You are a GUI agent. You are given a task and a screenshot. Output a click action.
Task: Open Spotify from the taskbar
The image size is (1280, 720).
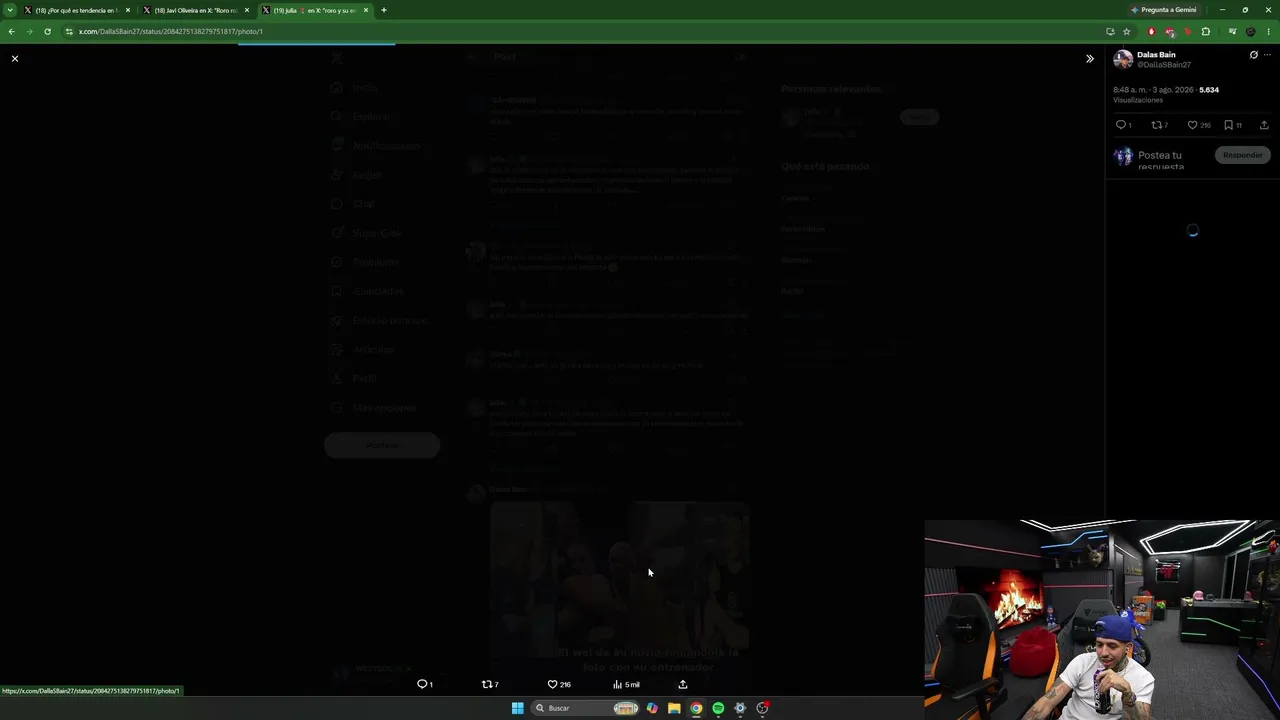point(718,708)
